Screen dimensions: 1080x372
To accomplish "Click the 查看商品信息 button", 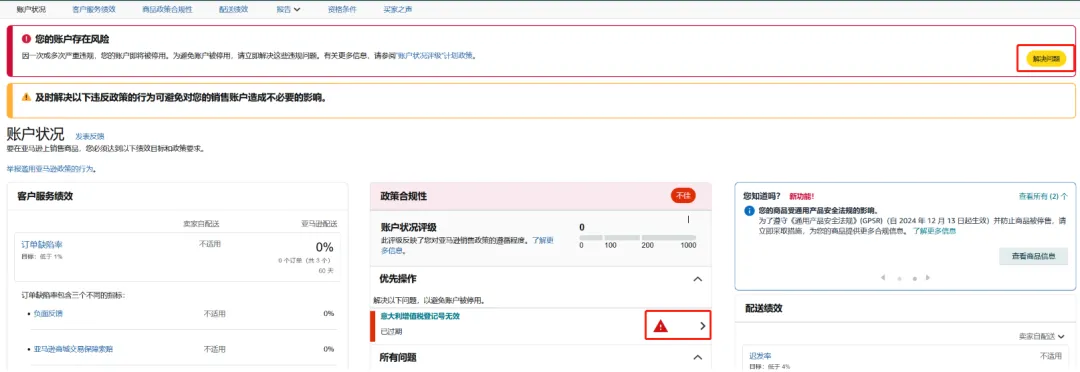I will coord(1034,256).
